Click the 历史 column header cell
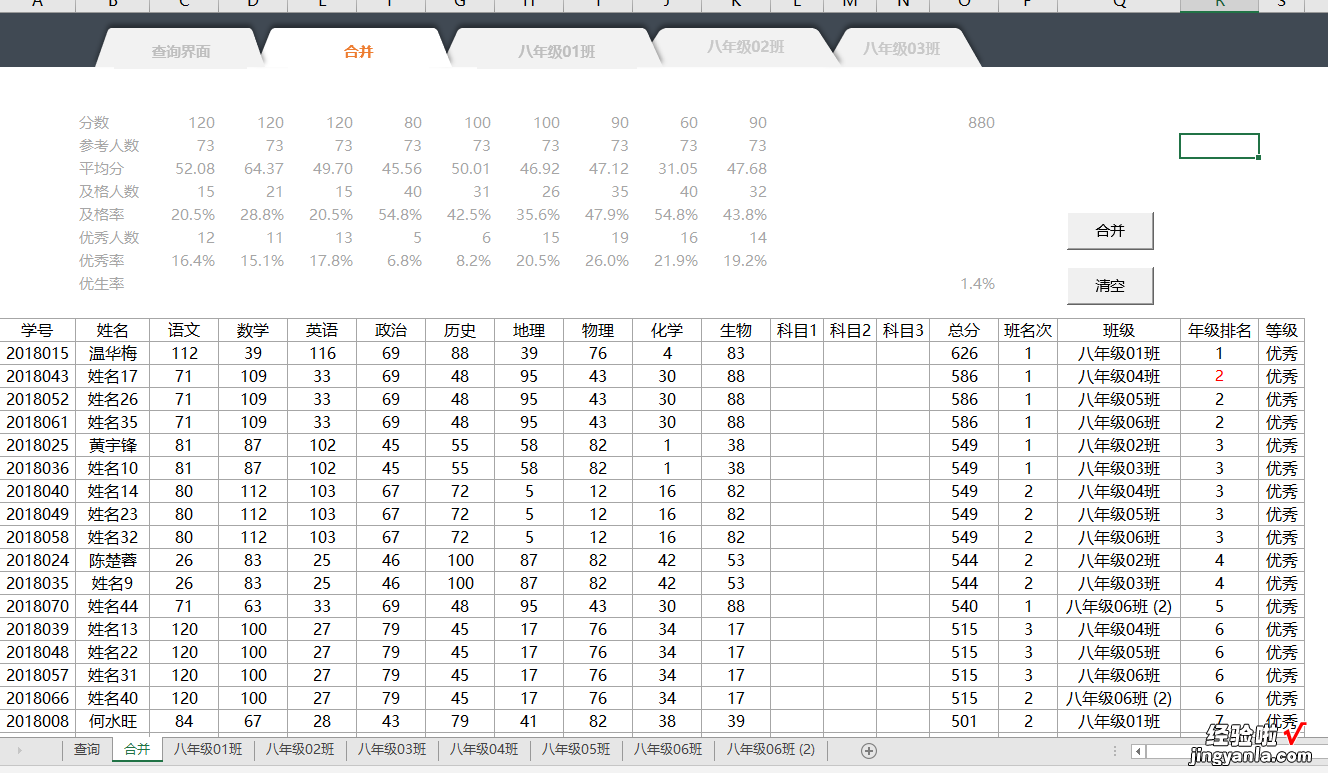 click(x=460, y=330)
